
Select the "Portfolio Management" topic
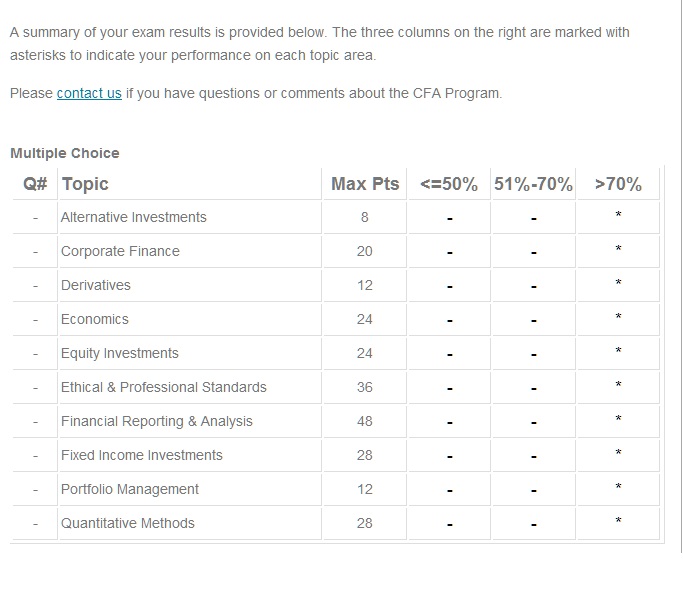click(x=130, y=489)
